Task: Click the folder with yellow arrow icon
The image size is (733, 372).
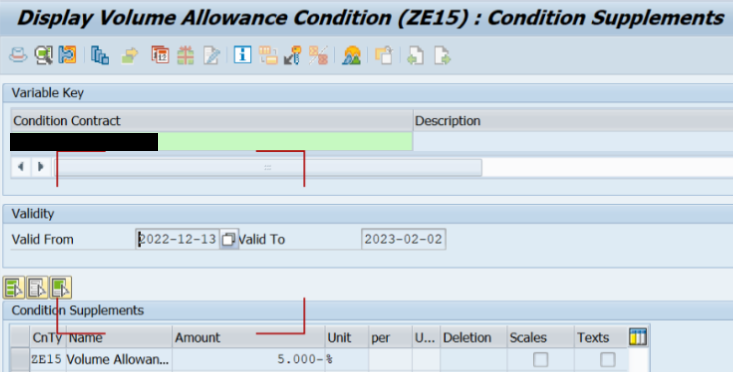Action: pyautogui.click(x=129, y=55)
